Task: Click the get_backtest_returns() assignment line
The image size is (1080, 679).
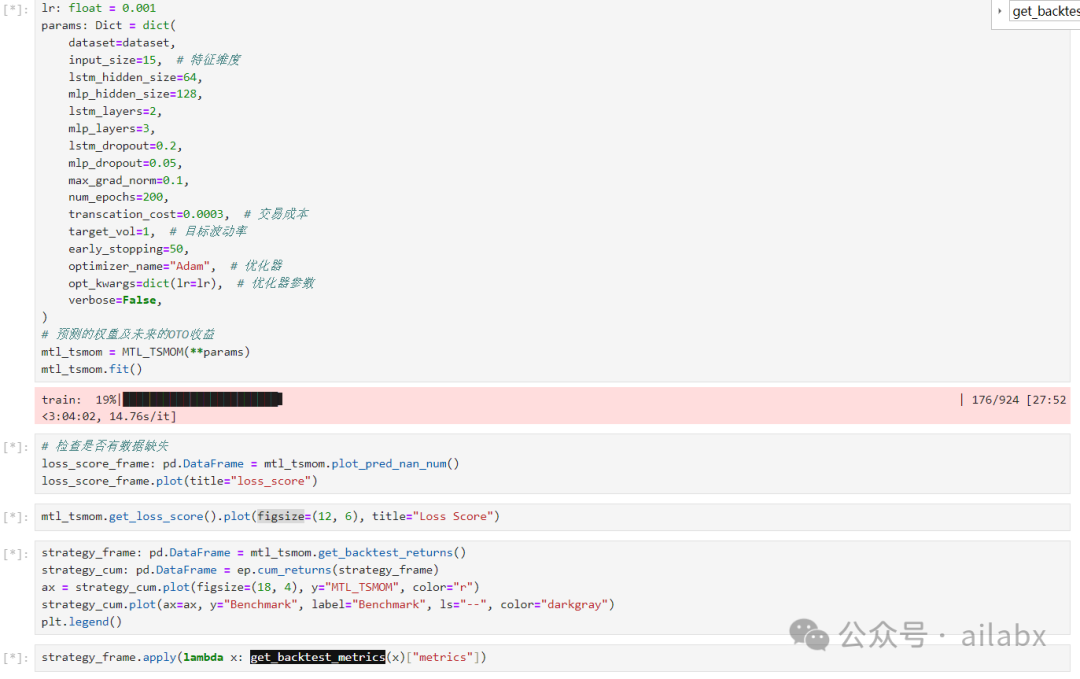Action: [253, 553]
